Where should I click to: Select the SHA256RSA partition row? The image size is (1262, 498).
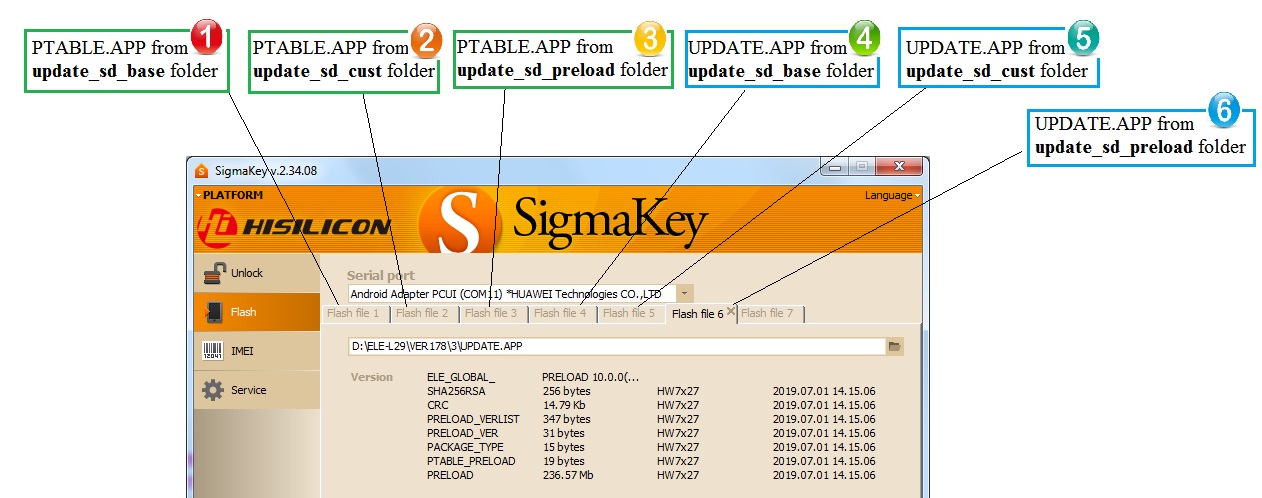650,391
